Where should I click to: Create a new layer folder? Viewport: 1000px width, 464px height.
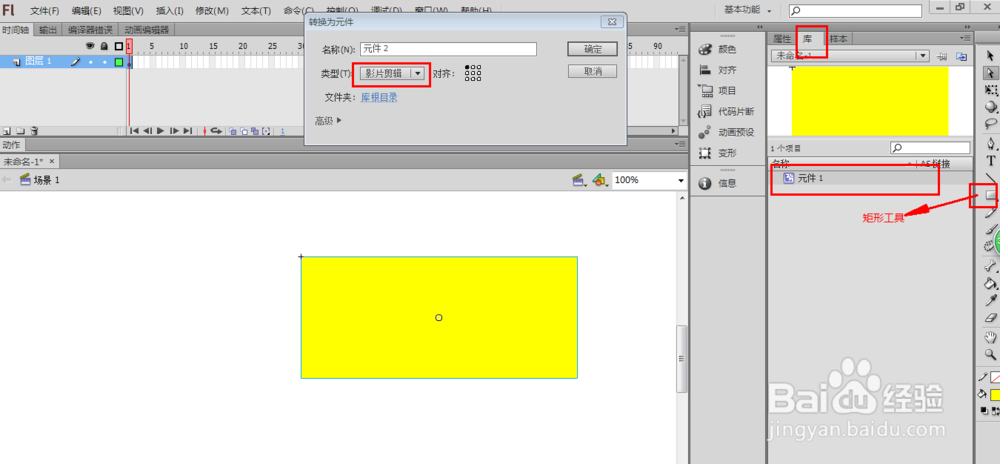point(20,131)
